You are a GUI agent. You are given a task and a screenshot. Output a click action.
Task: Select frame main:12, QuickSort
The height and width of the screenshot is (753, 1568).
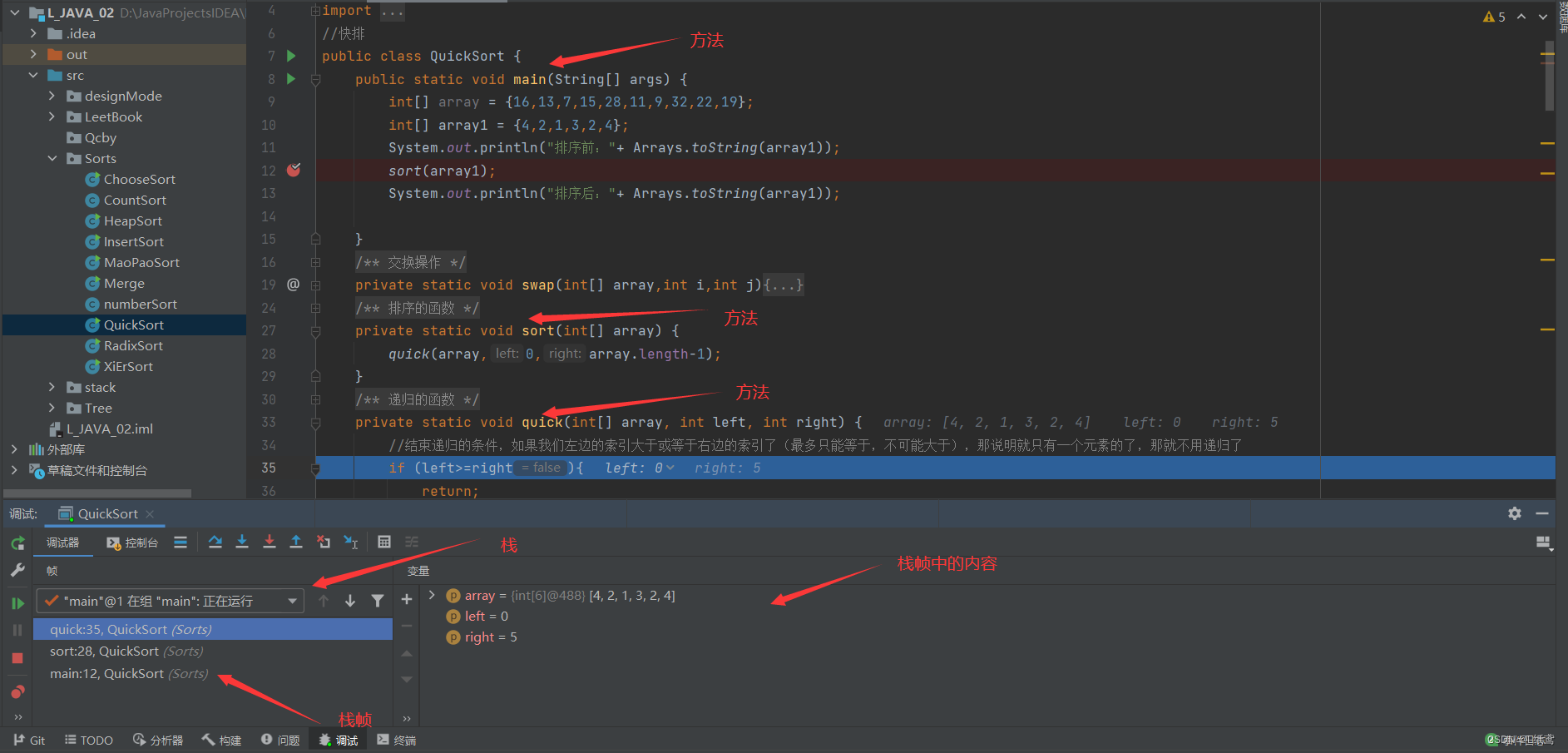pos(213,673)
